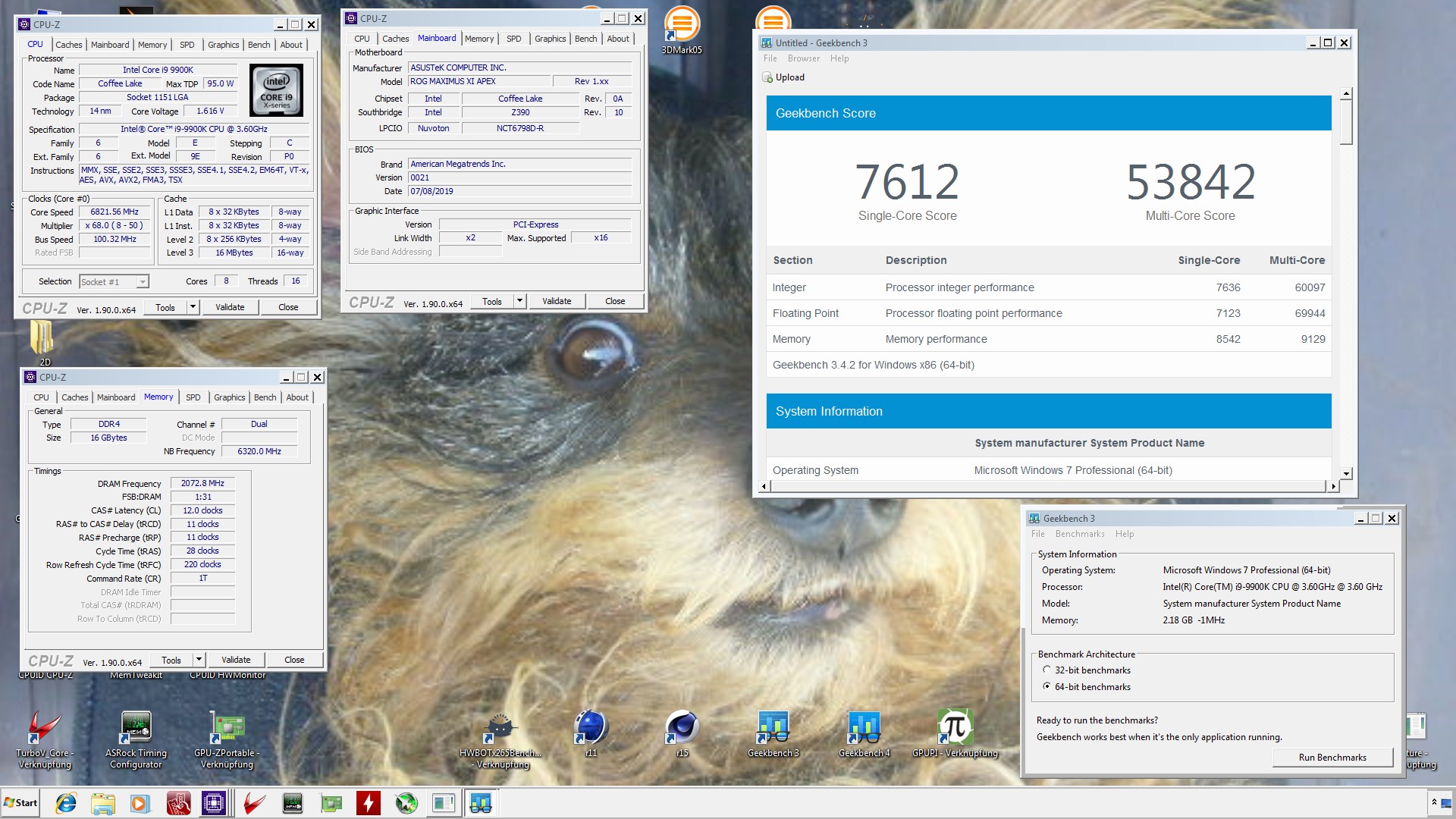
Task: Click the Run Benchmarks button
Action: 1332,757
